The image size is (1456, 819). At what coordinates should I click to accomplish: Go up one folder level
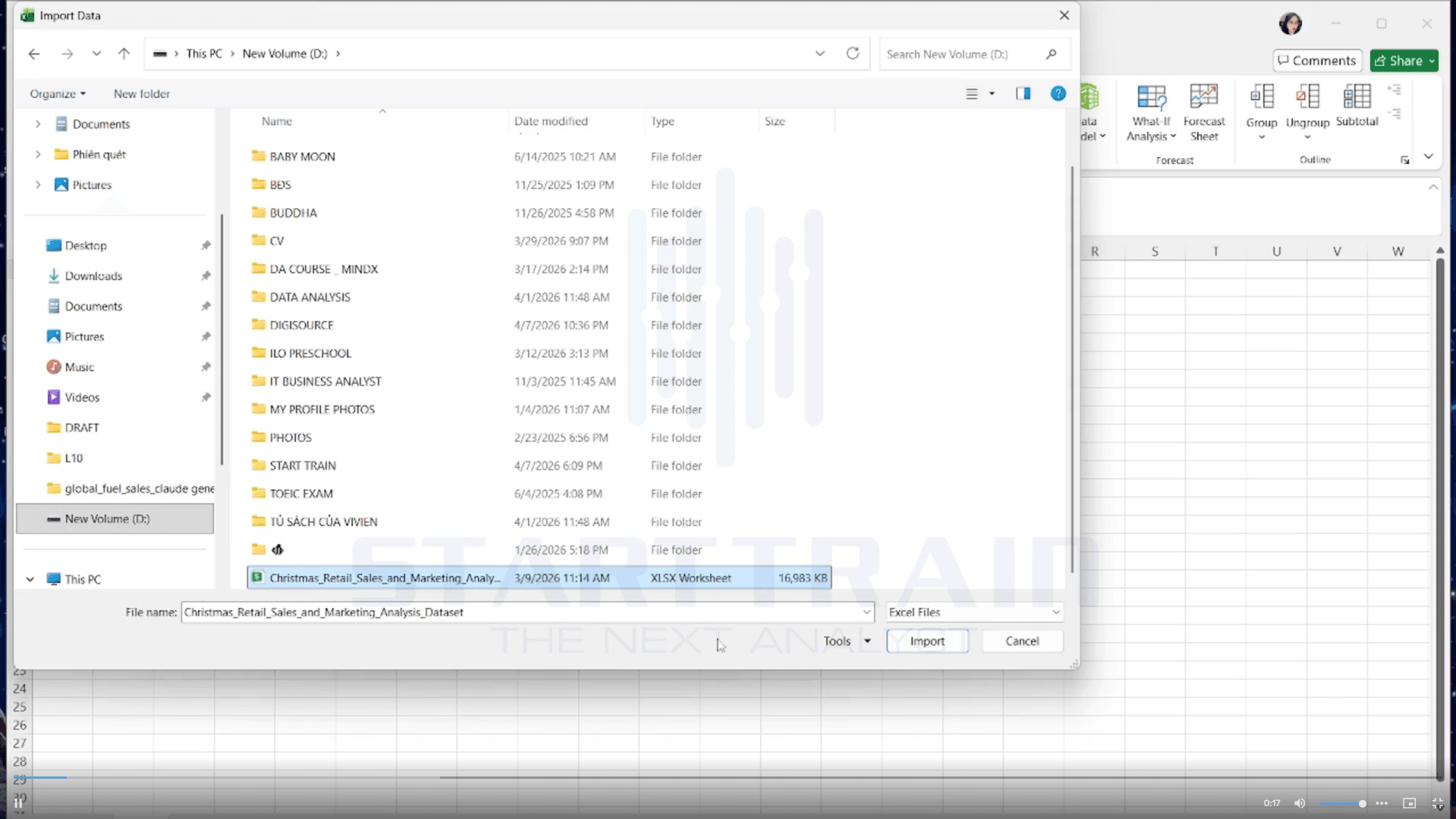tap(124, 54)
